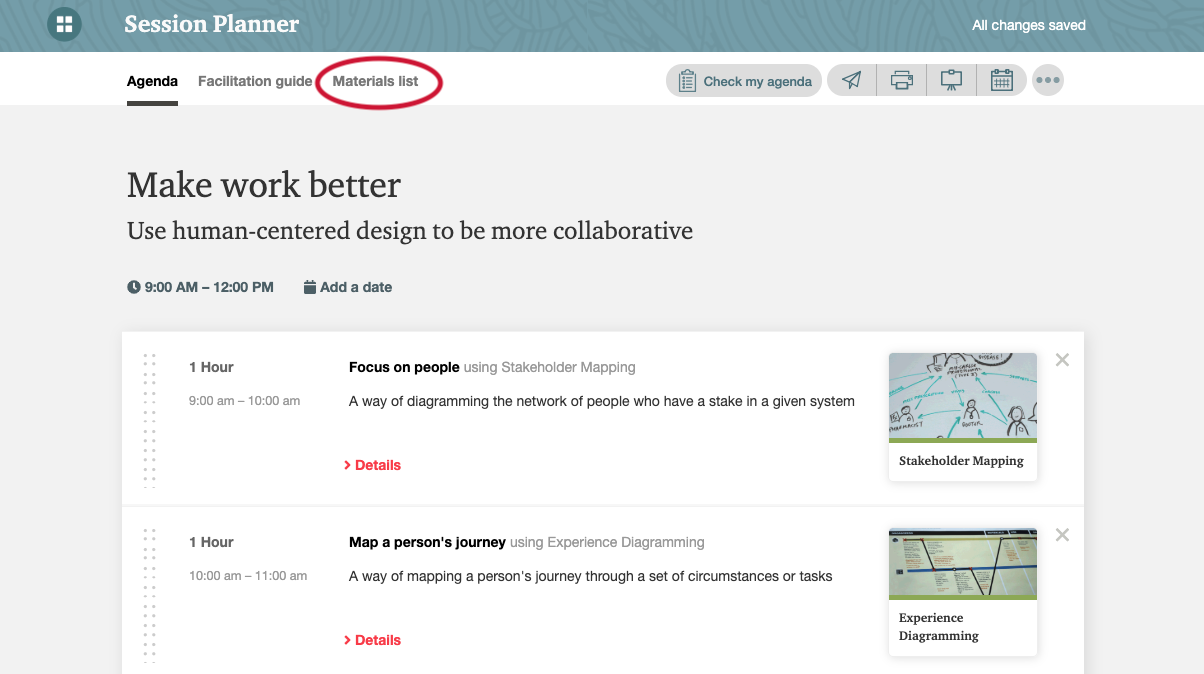1204x674 pixels.
Task: Open the Experience Diagramming thumbnail card
Action: pos(963,592)
